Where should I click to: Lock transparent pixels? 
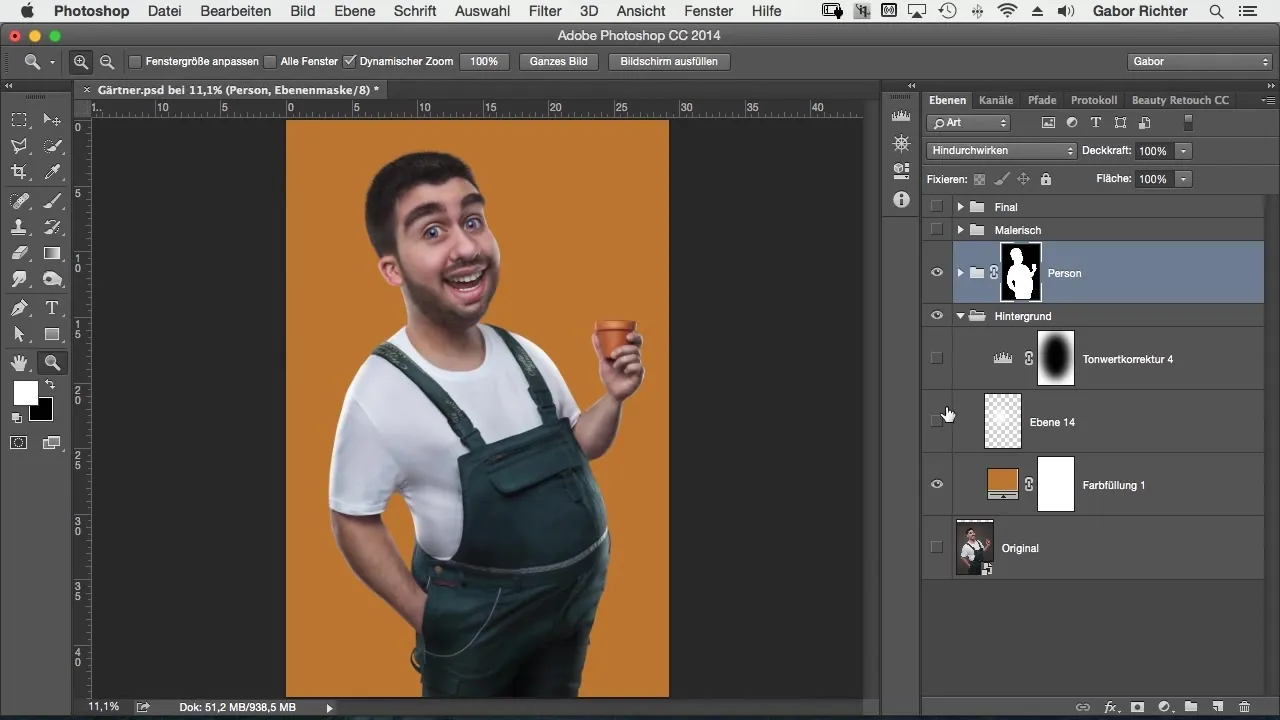pos(979,180)
